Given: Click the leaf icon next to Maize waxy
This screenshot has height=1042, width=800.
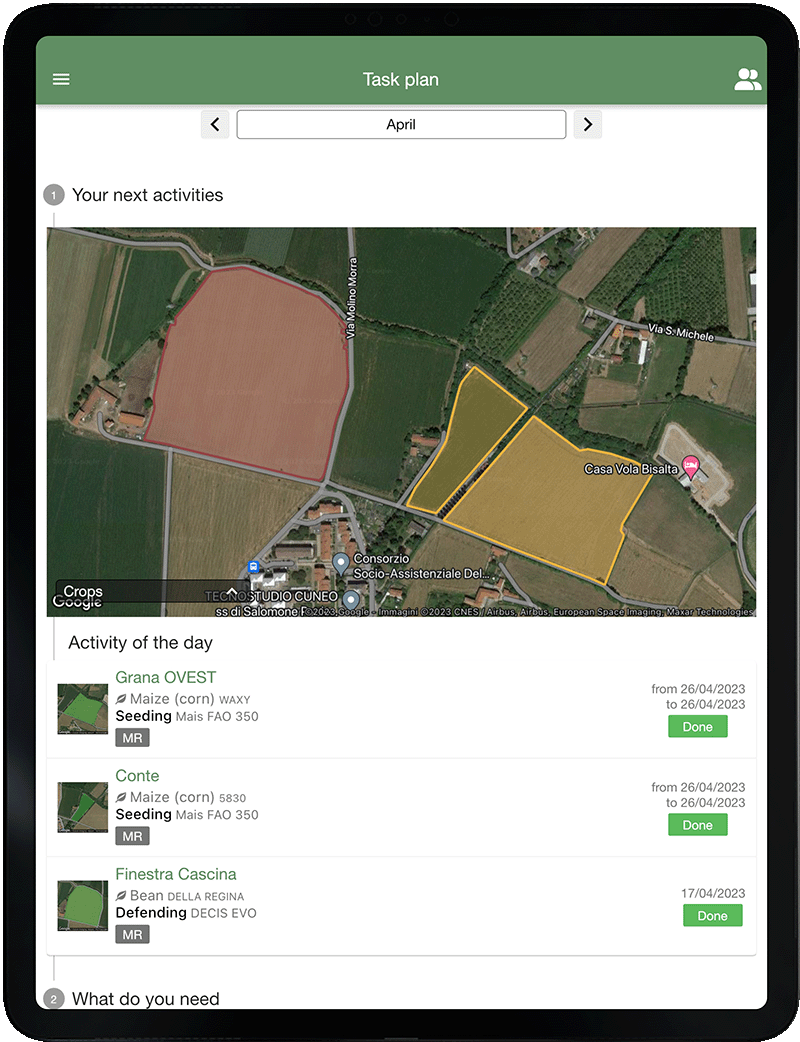Looking at the screenshot, I should [123, 699].
